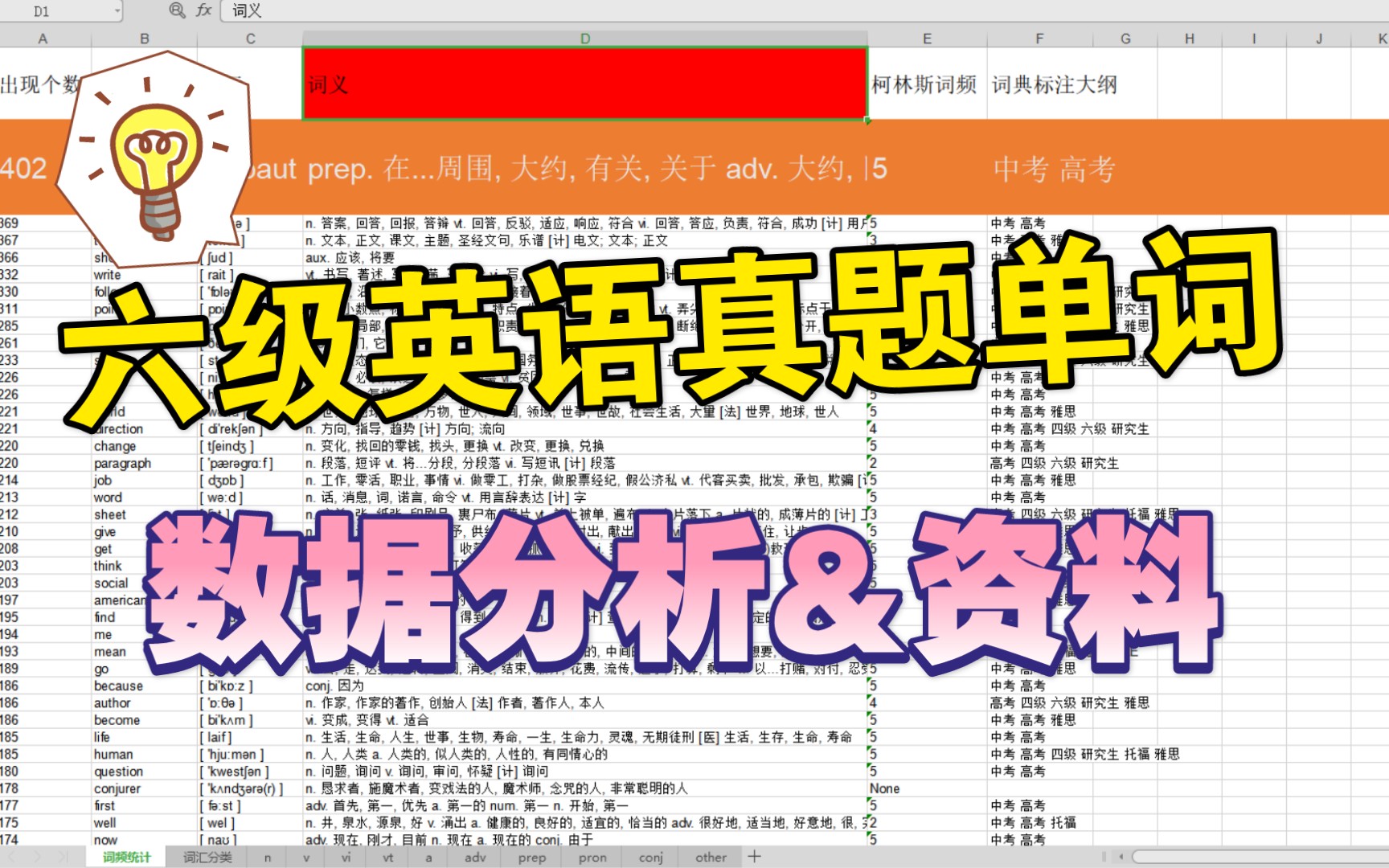This screenshot has height=868, width=1389.
Task: Select the word cell 'question'
Action: (x=145, y=772)
